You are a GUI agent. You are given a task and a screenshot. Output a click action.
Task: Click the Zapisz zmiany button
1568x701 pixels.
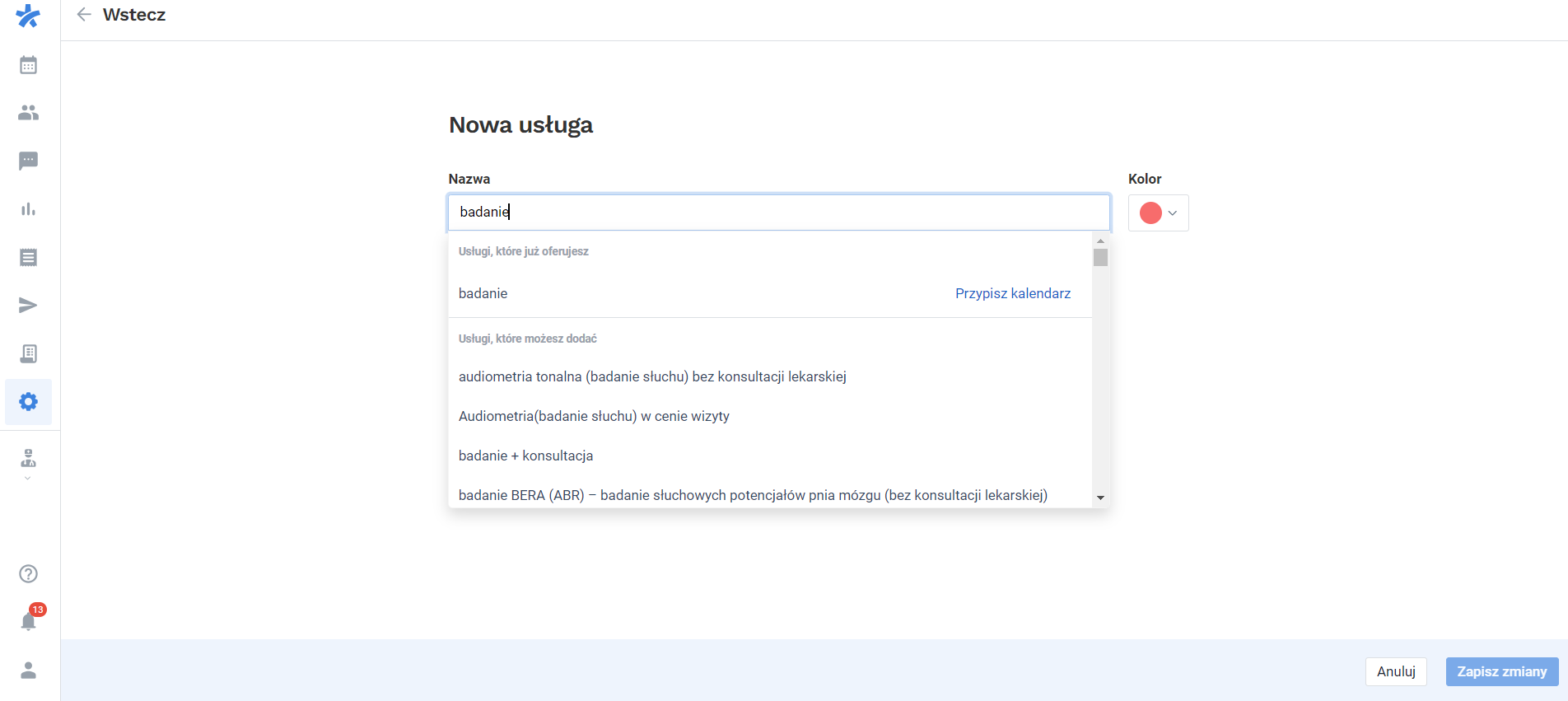coord(1502,671)
